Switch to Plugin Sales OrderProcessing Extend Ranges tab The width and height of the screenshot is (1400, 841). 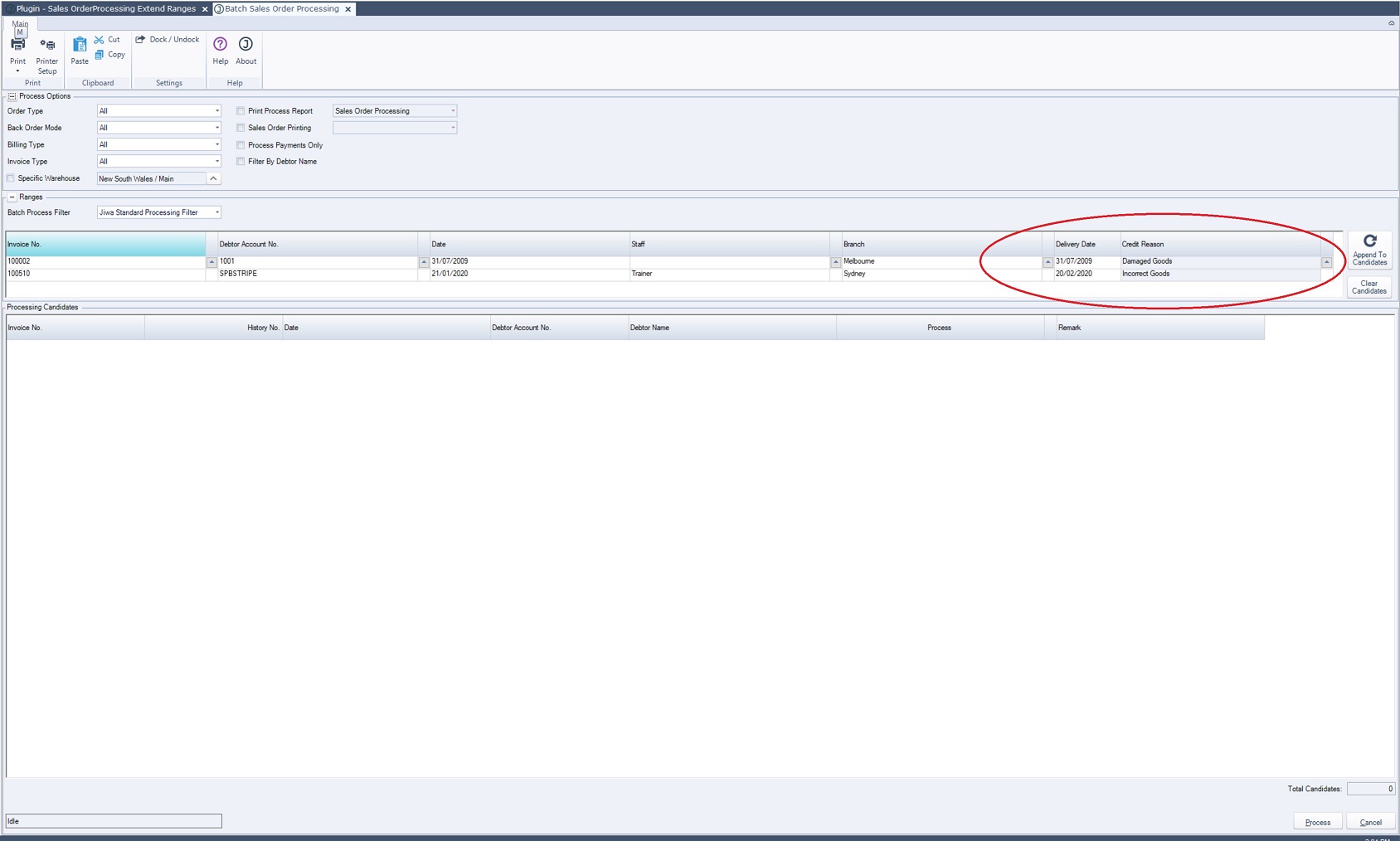pyautogui.click(x=105, y=9)
